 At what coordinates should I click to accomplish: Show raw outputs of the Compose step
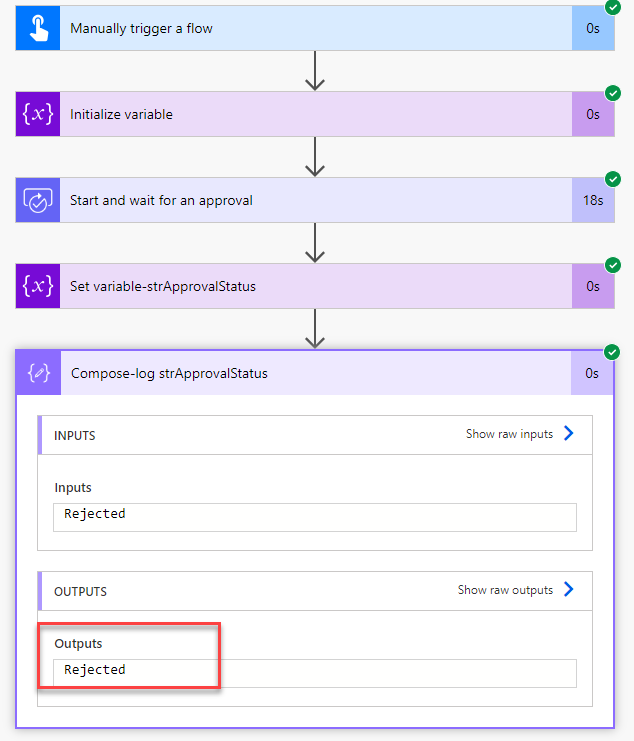(516, 590)
